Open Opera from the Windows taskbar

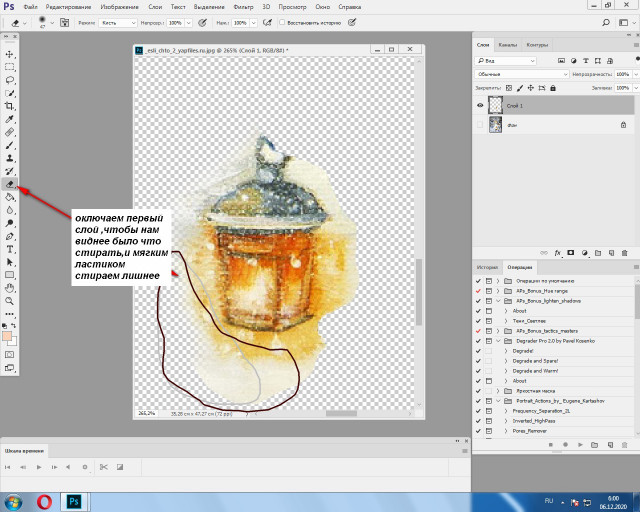[x=46, y=501]
